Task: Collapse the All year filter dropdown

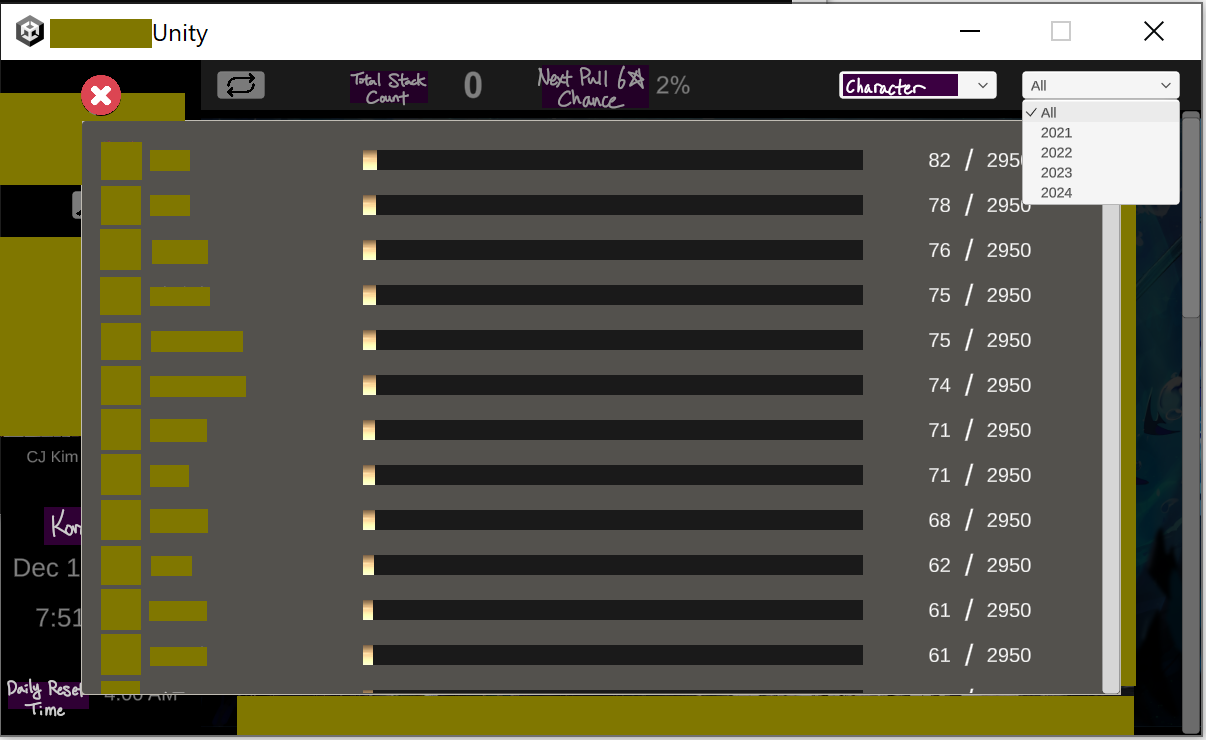Action: point(1100,86)
